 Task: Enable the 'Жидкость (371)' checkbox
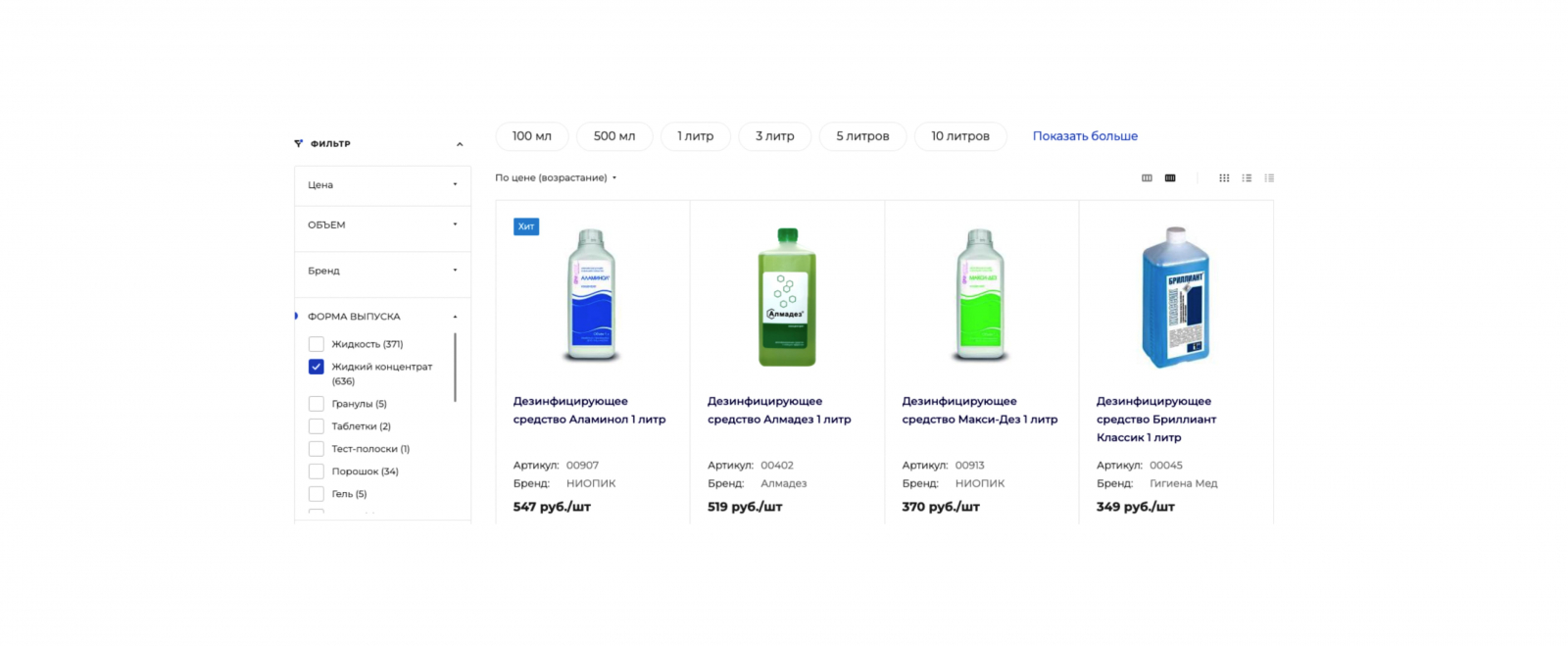pos(317,344)
